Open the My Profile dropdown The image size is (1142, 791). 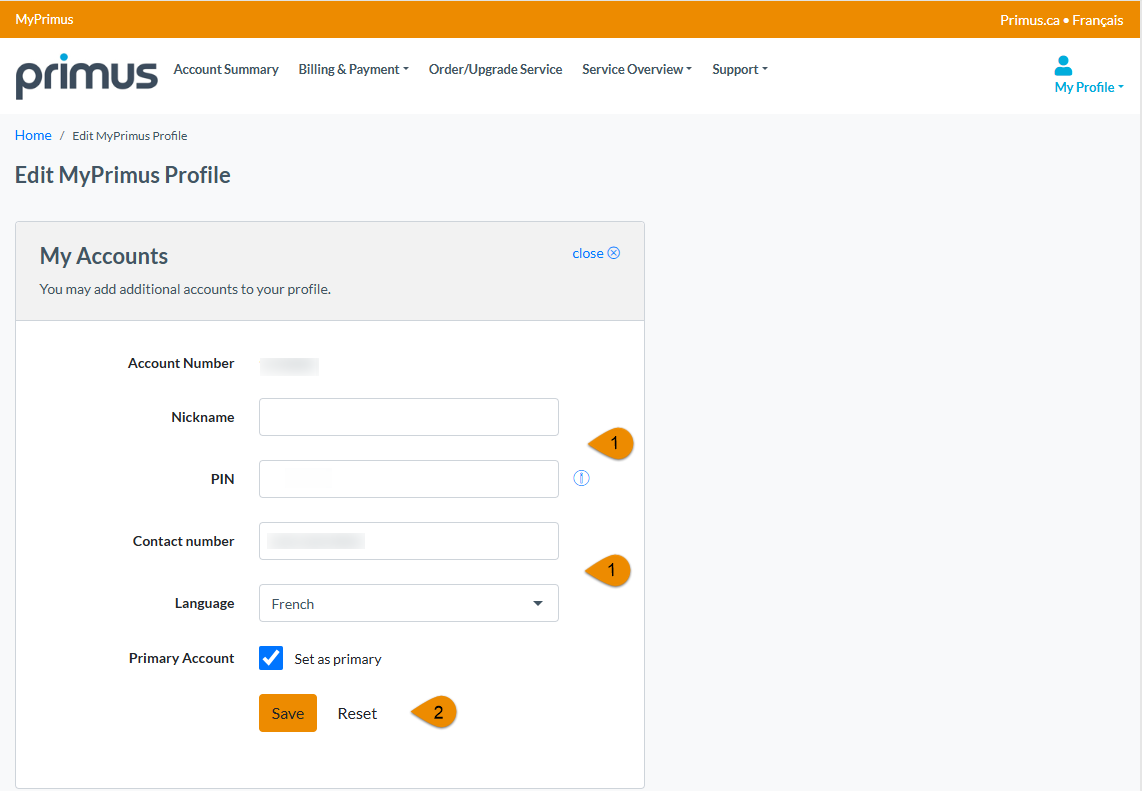point(1089,87)
